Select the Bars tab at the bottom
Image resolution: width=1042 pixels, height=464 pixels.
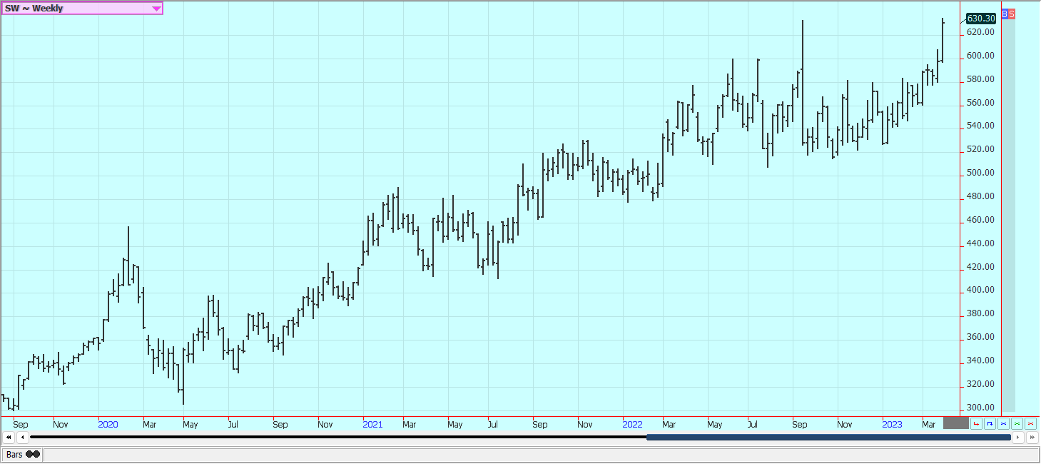click(23, 455)
